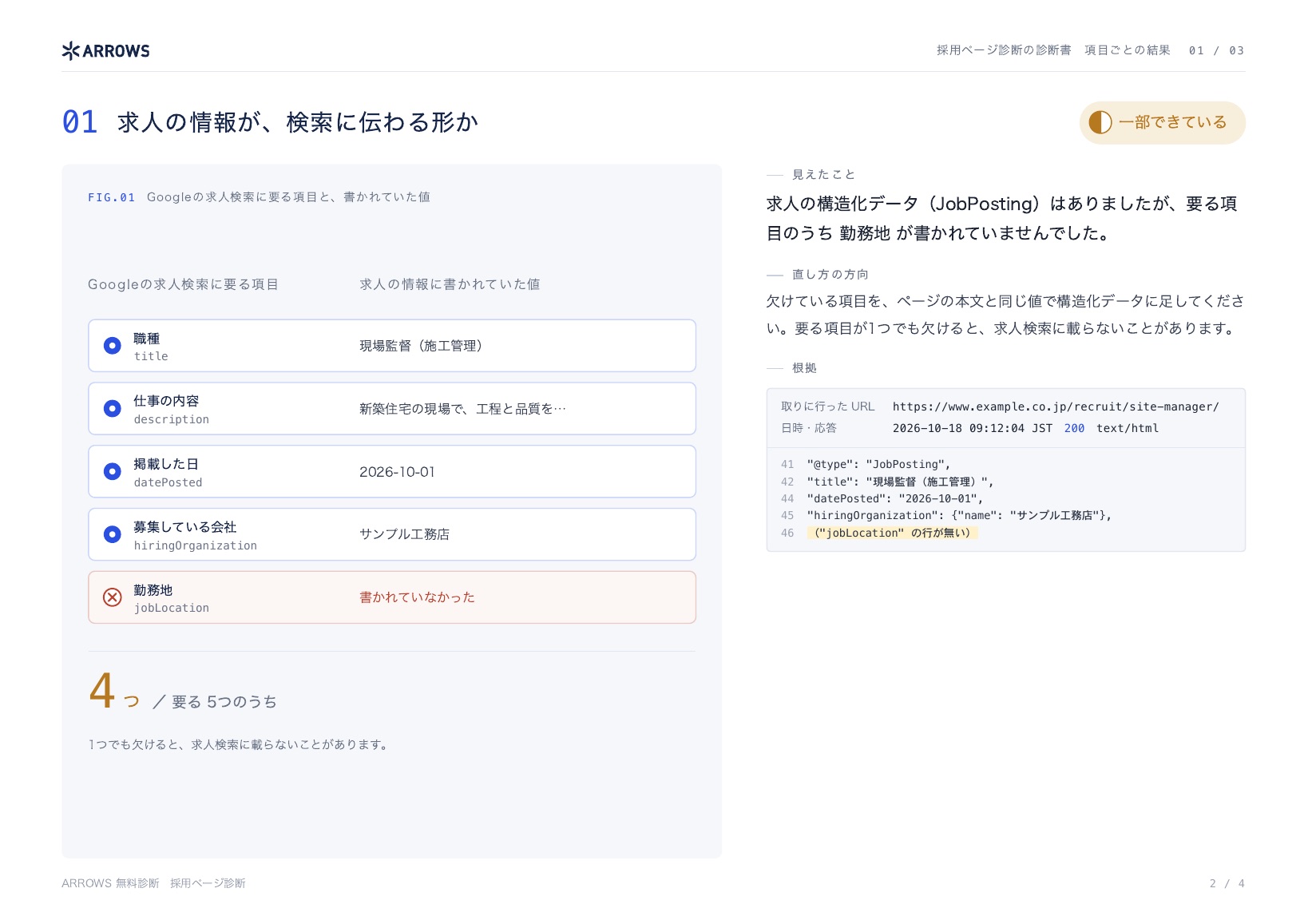This screenshot has height=924, width=1308.
Task: Click the blue dot icon beside 募集している会社
Action: 113,534
